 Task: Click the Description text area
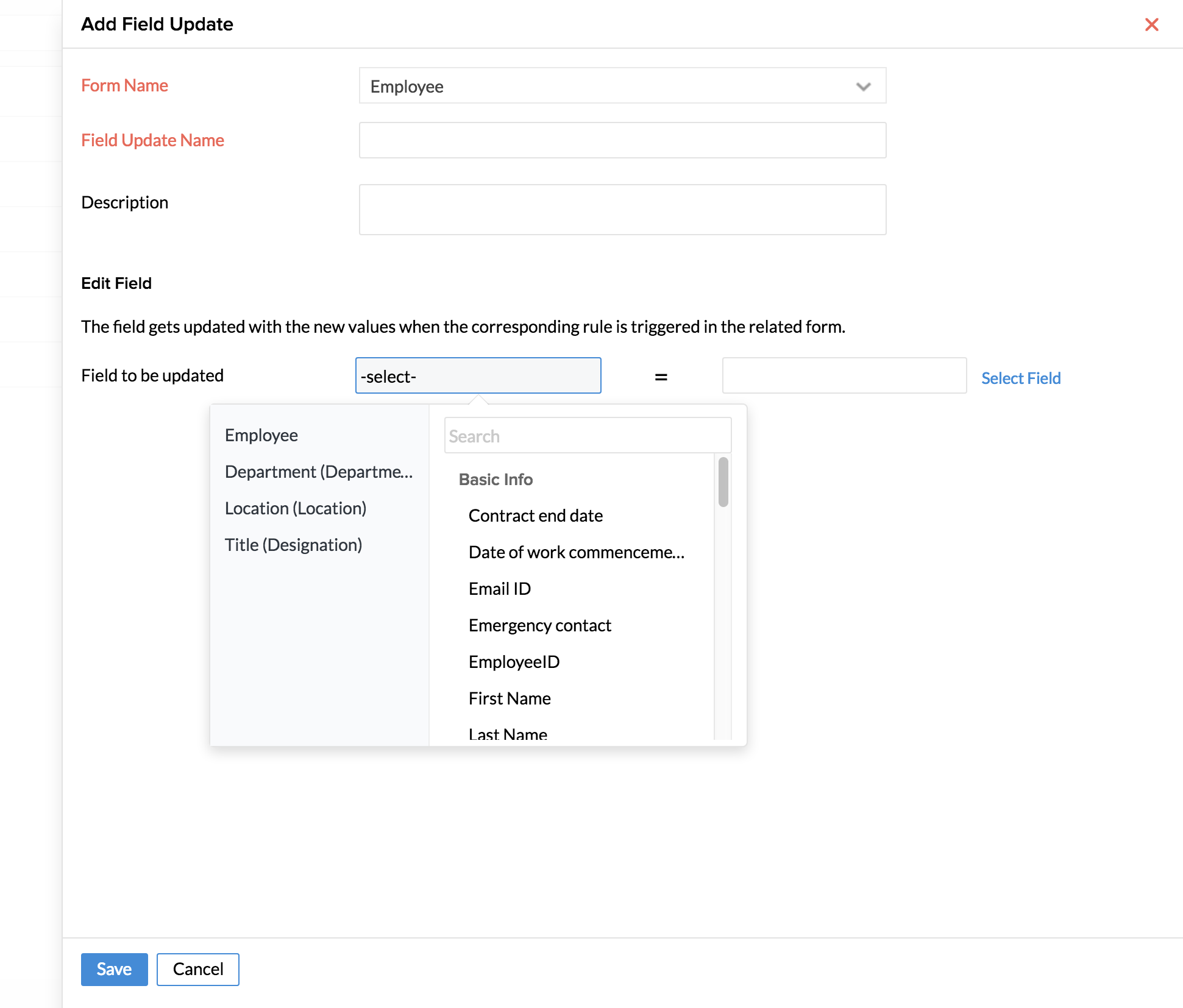(x=622, y=210)
